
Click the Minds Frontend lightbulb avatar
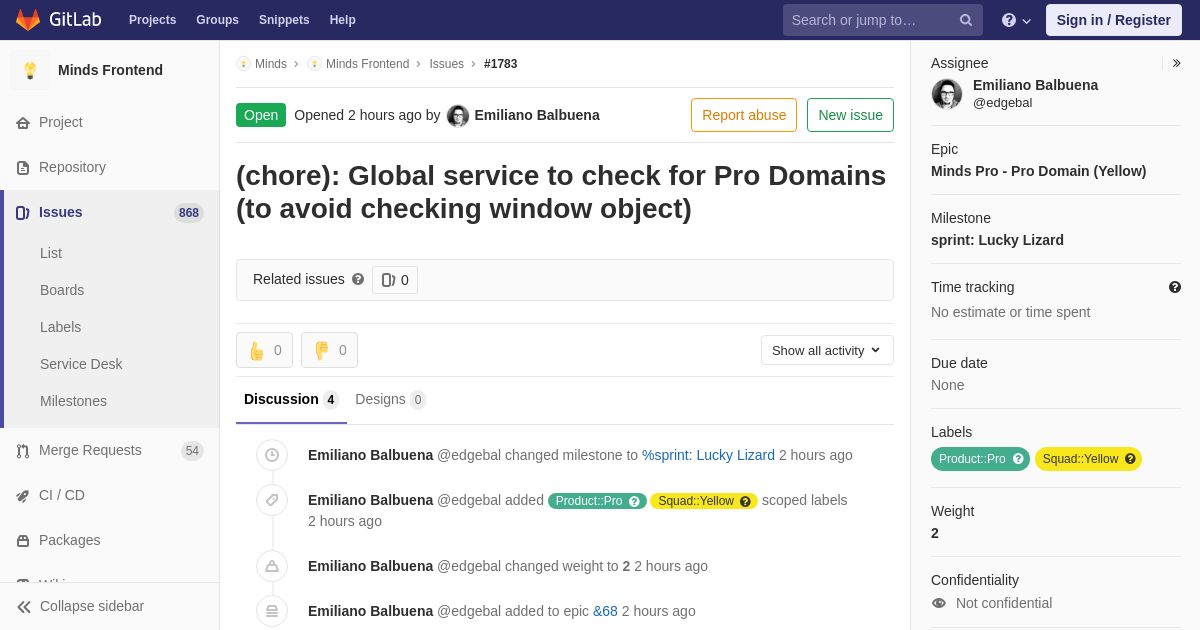tap(30, 70)
